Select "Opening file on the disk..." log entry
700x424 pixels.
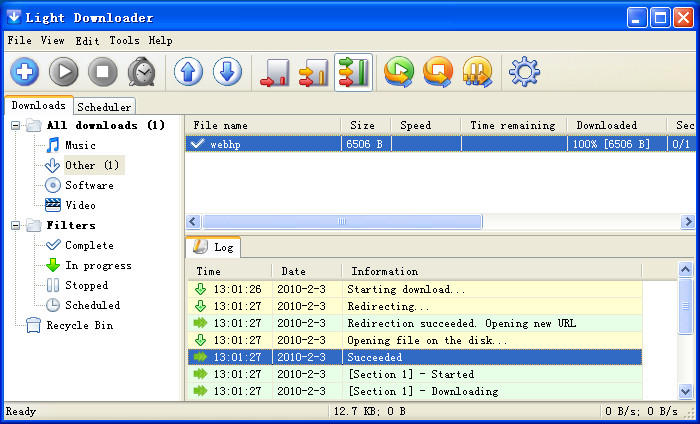[415, 340]
